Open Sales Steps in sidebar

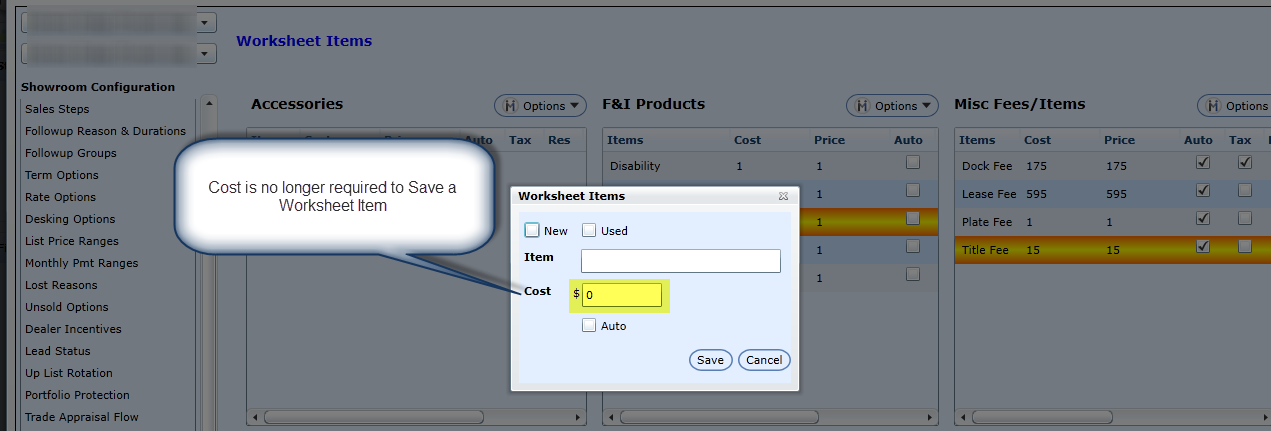tap(57, 109)
